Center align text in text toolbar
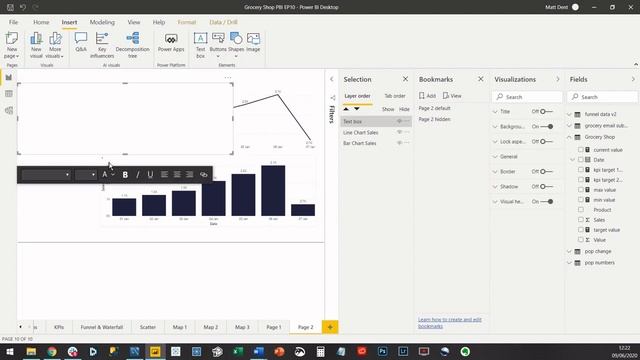 177,175
